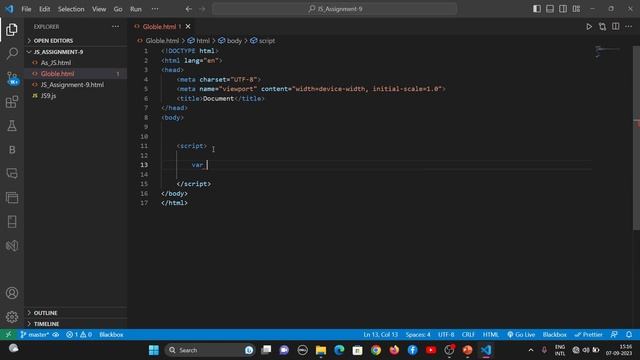Open notifications bell in status bar

[x=629, y=334]
